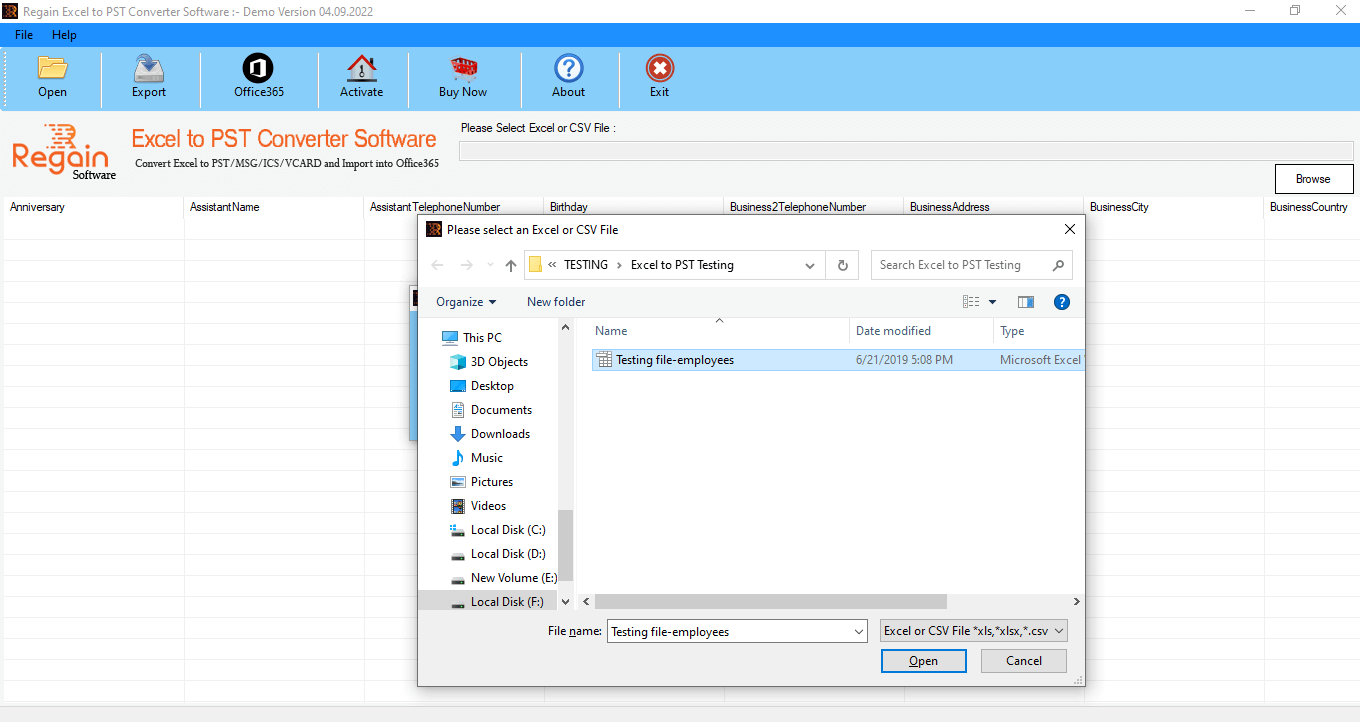Open the folder path breadcrumb dropdown
This screenshot has height=722, width=1360.
point(810,264)
